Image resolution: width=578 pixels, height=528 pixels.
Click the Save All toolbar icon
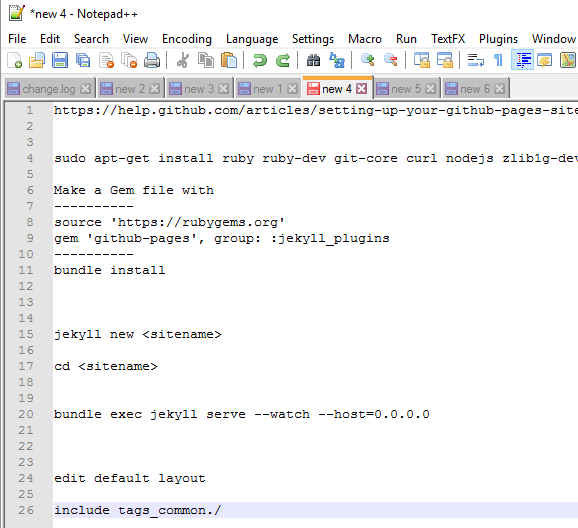tap(83, 60)
